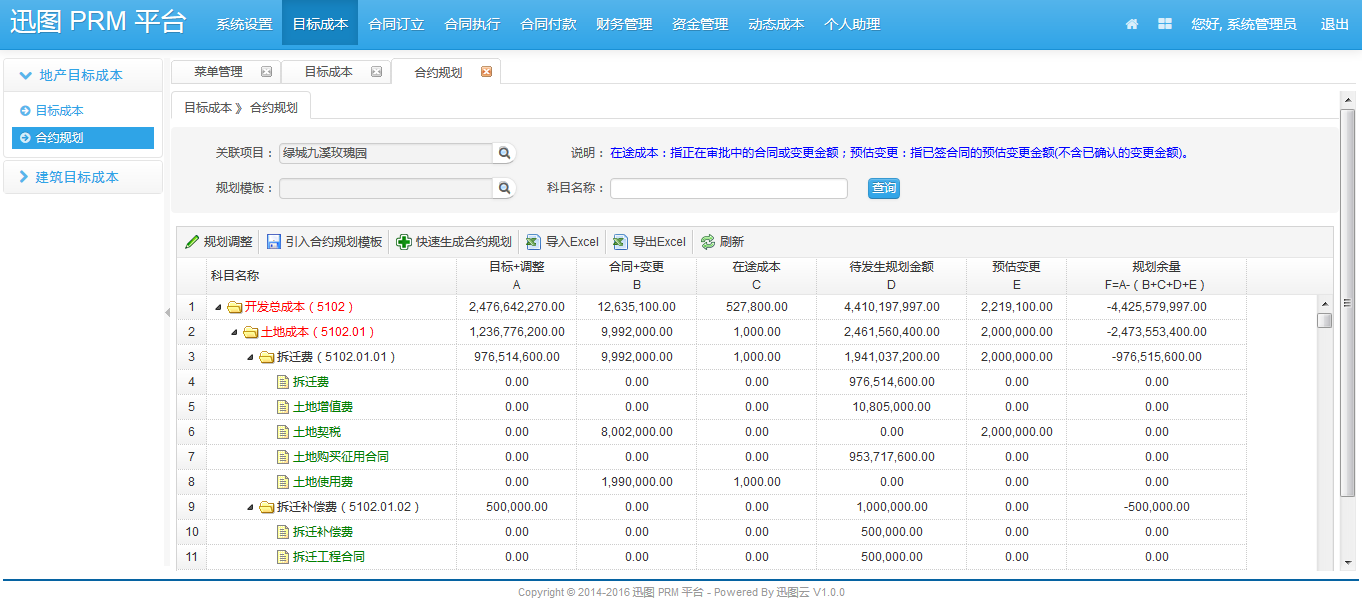
Task: Click 快速生成合约规划 in the toolbar
Action: pos(454,242)
